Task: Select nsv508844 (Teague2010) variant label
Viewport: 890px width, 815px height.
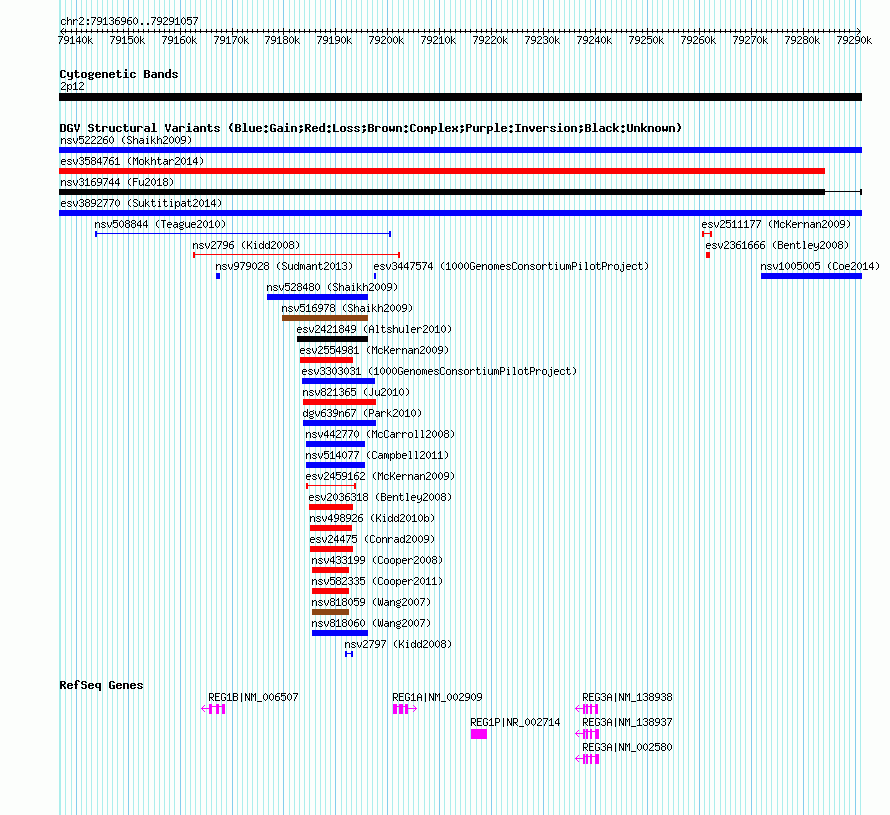Action: coord(160,224)
